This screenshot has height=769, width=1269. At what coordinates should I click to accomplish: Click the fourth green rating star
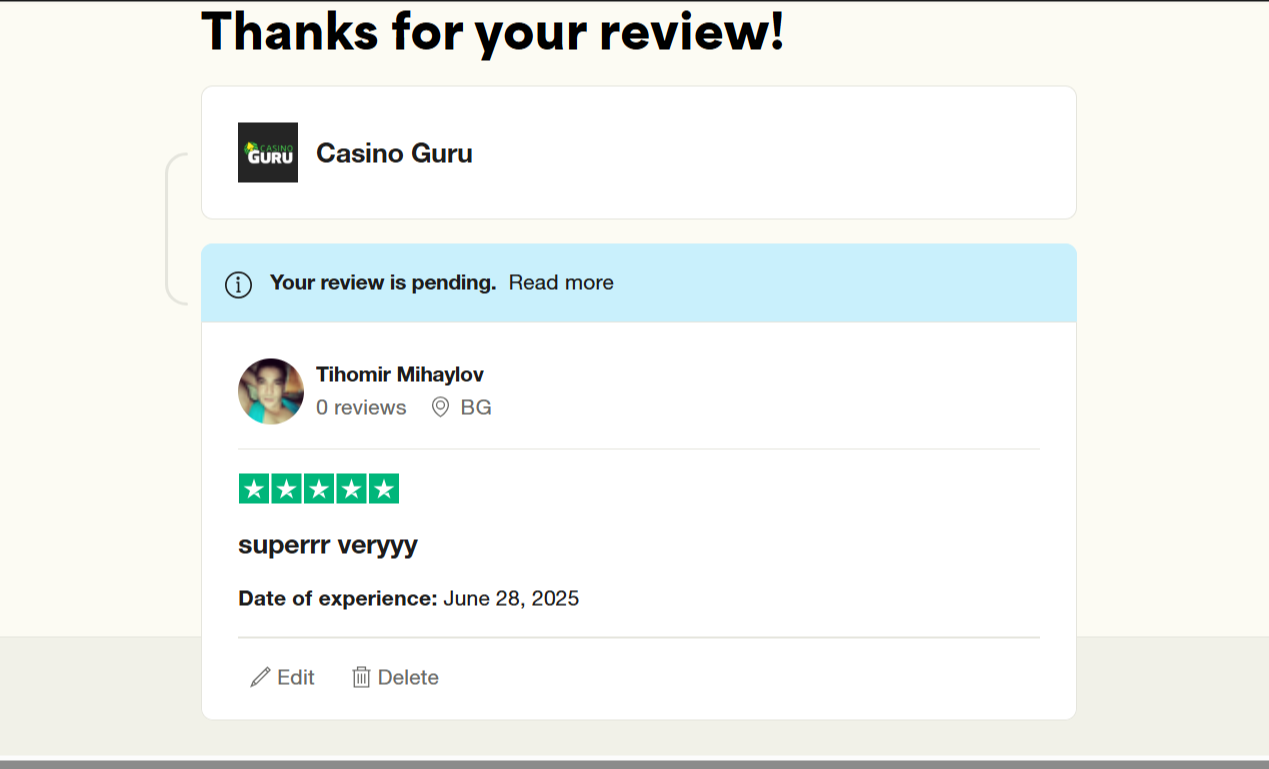pyautogui.click(x=351, y=489)
